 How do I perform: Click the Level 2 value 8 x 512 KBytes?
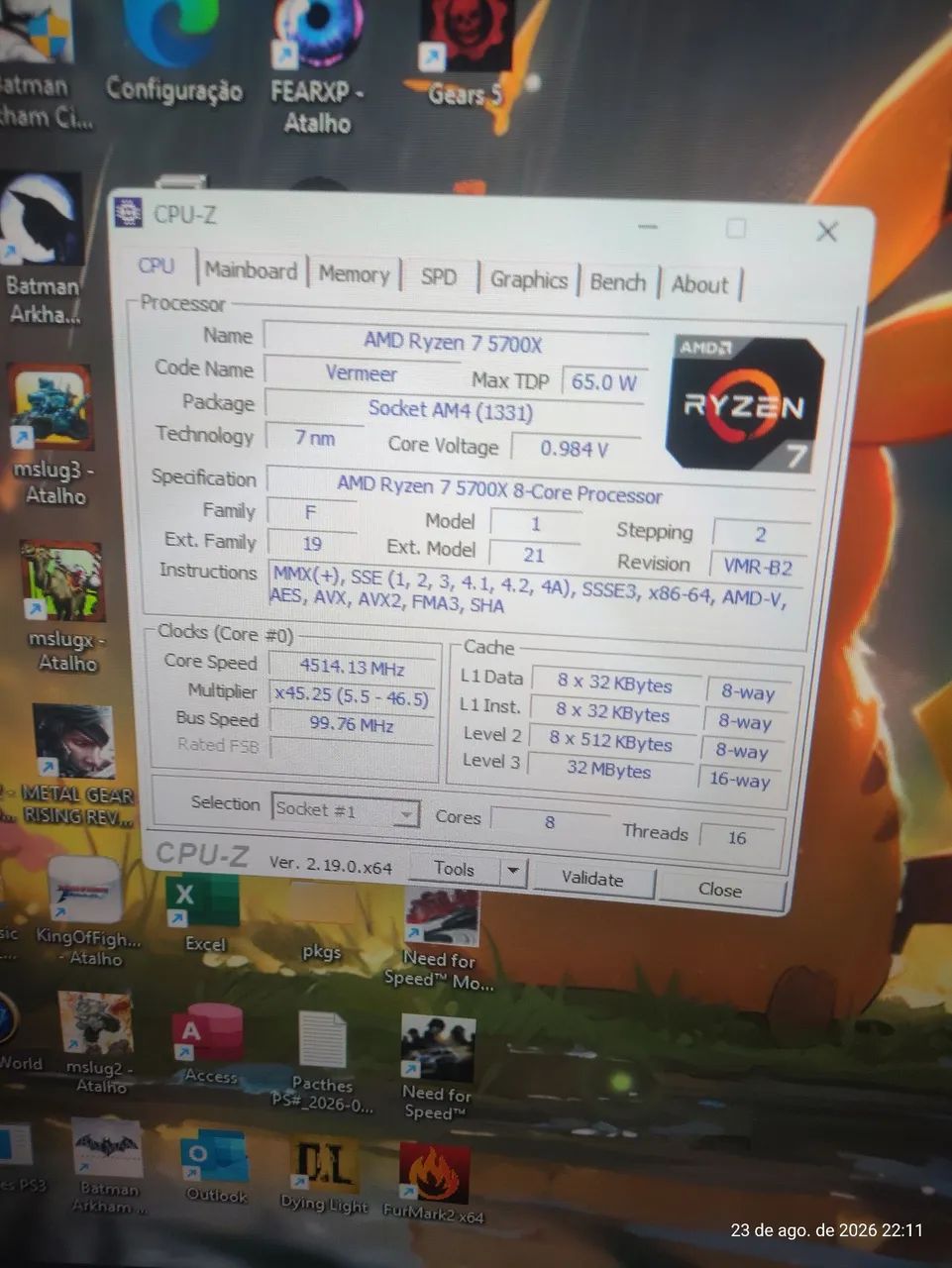pyautogui.click(x=611, y=741)
